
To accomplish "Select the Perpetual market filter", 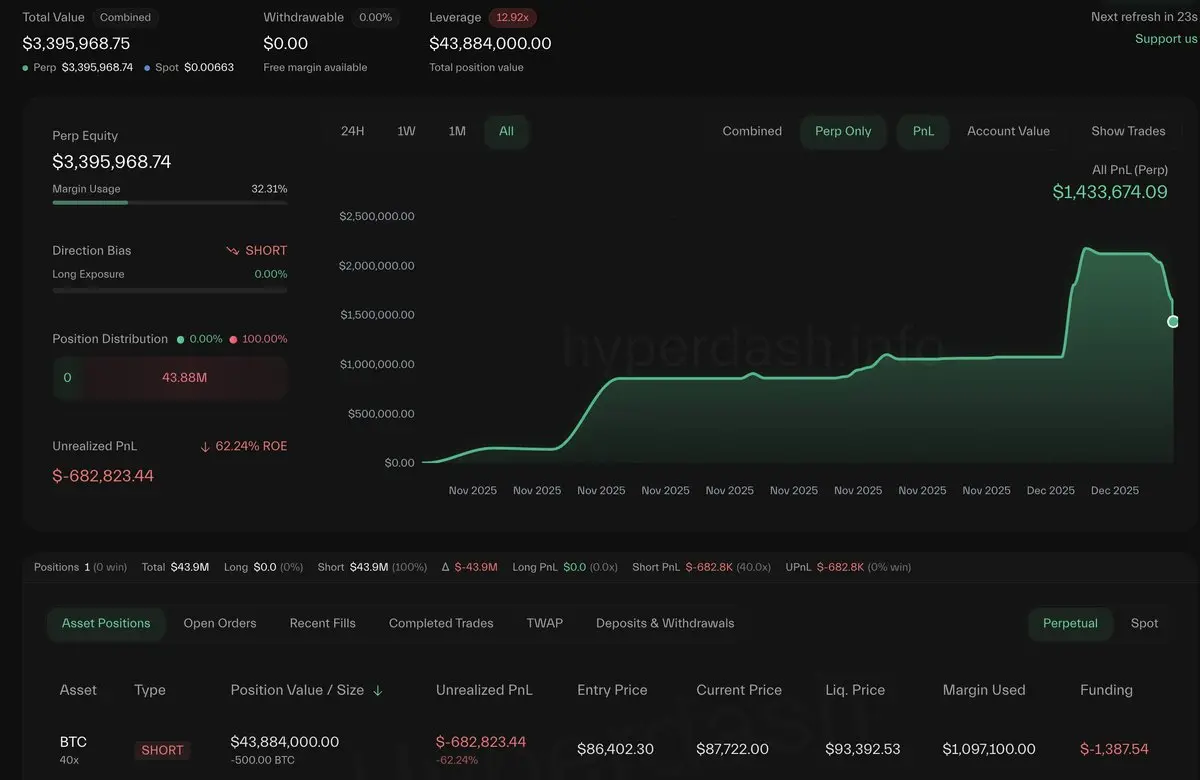I will coord(1070,623).
